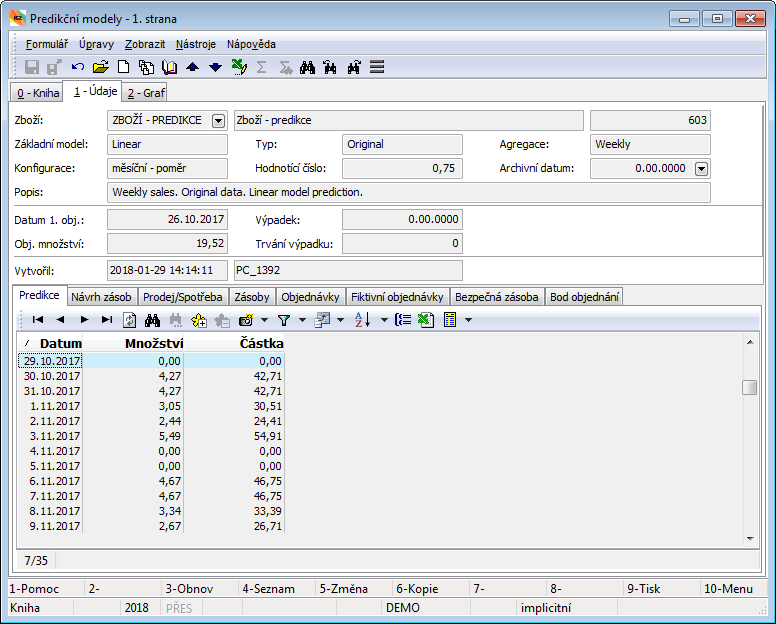The width and height of the screenshot is (776, 624).
Task: Open the Nástroje menu
Action: (x=195, y=44)
